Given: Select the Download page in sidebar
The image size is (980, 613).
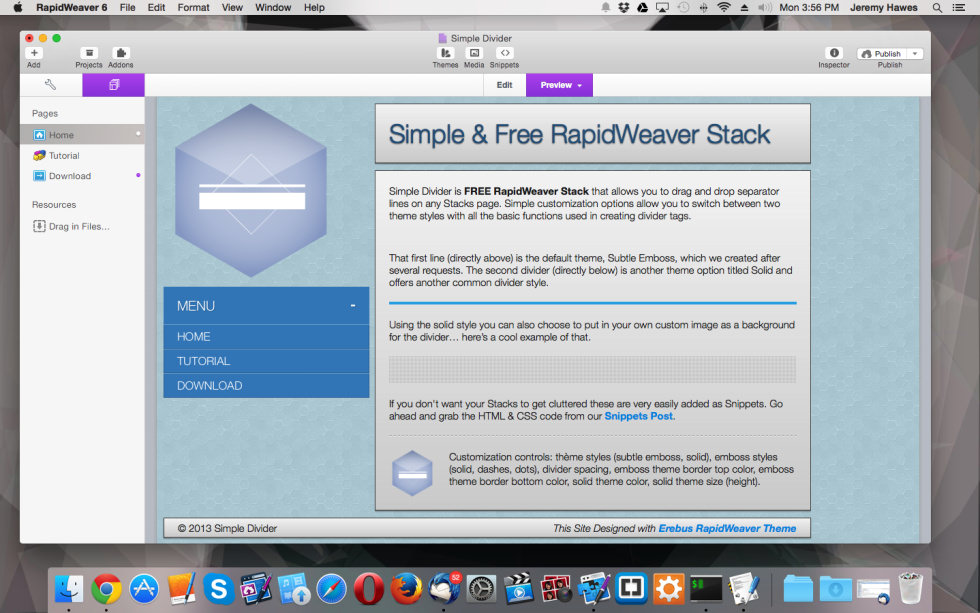Looking at the screenshot, I should [82, 176].
